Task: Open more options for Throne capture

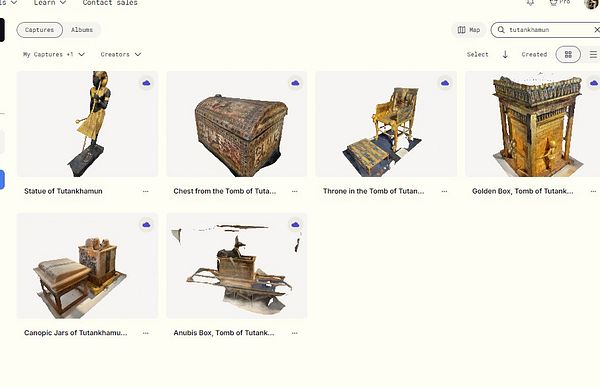Action: (x=444, y=191)
